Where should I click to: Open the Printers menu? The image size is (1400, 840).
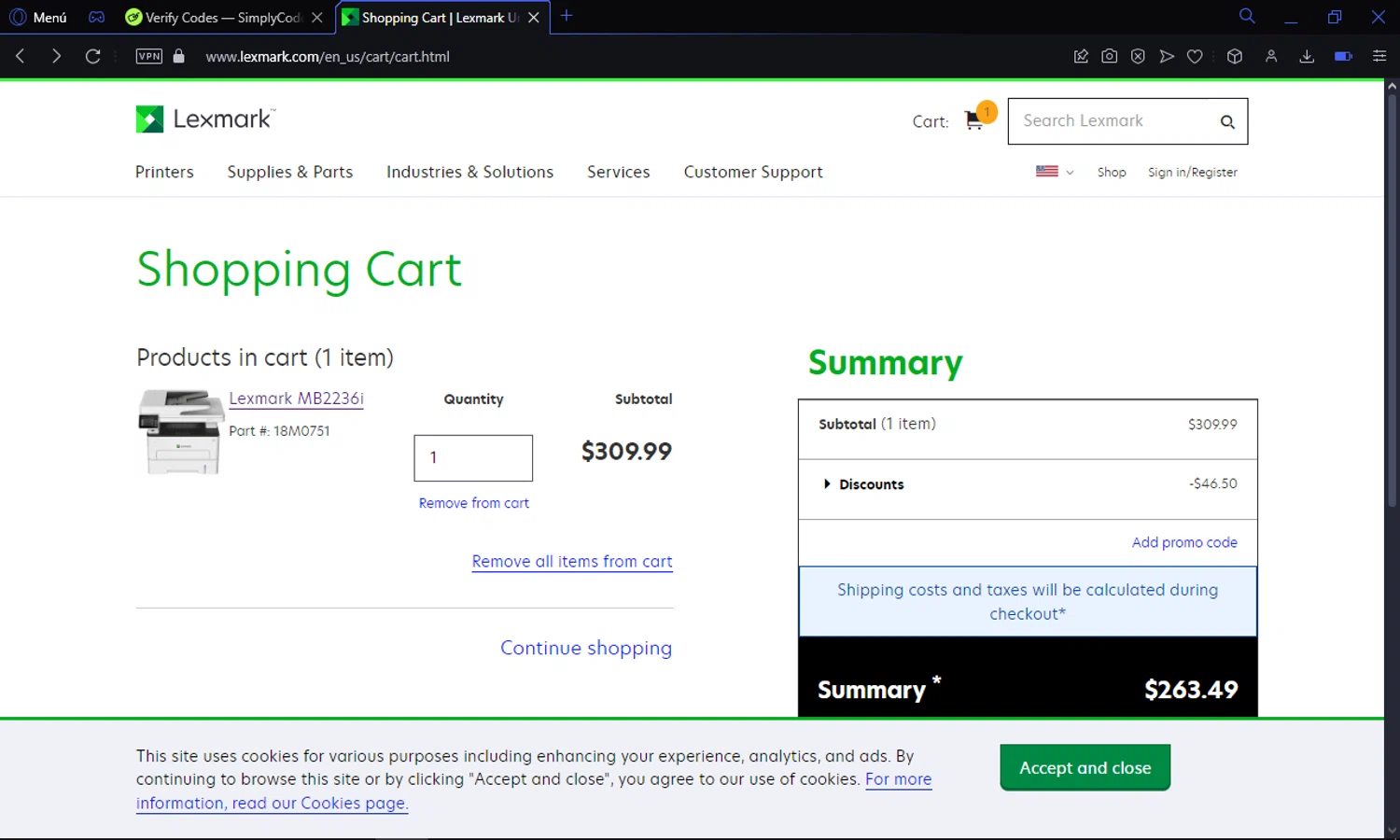(x=164, y=172)
